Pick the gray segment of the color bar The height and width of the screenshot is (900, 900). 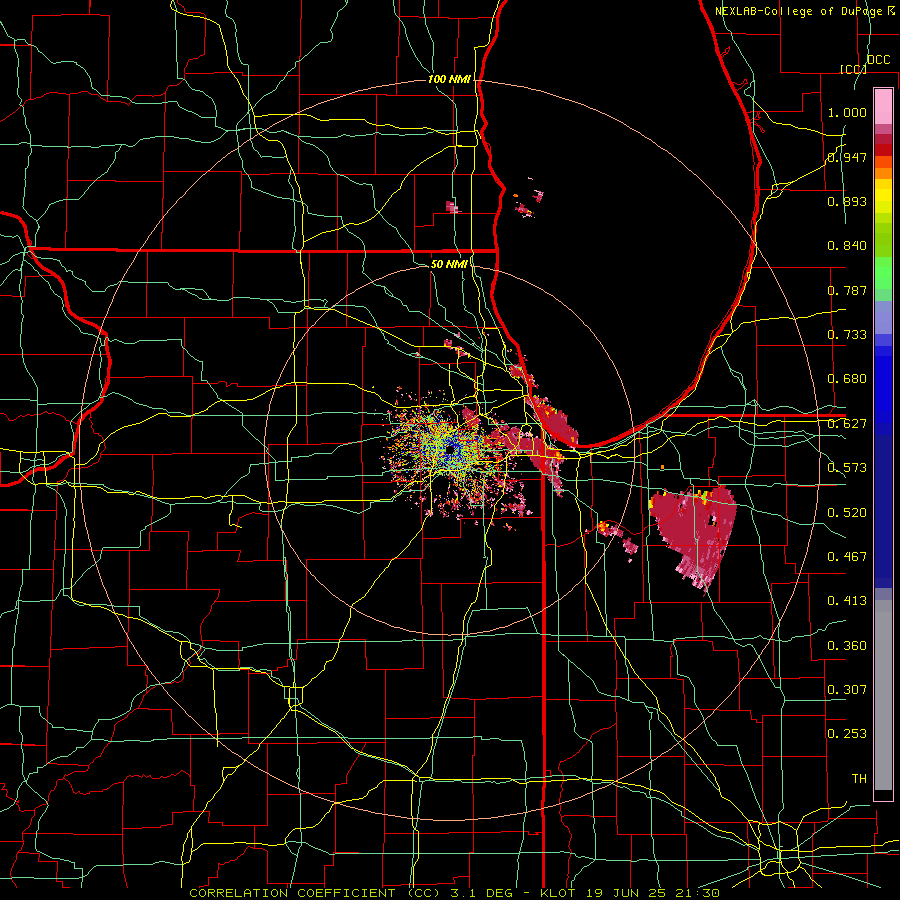tap(883, 696)
